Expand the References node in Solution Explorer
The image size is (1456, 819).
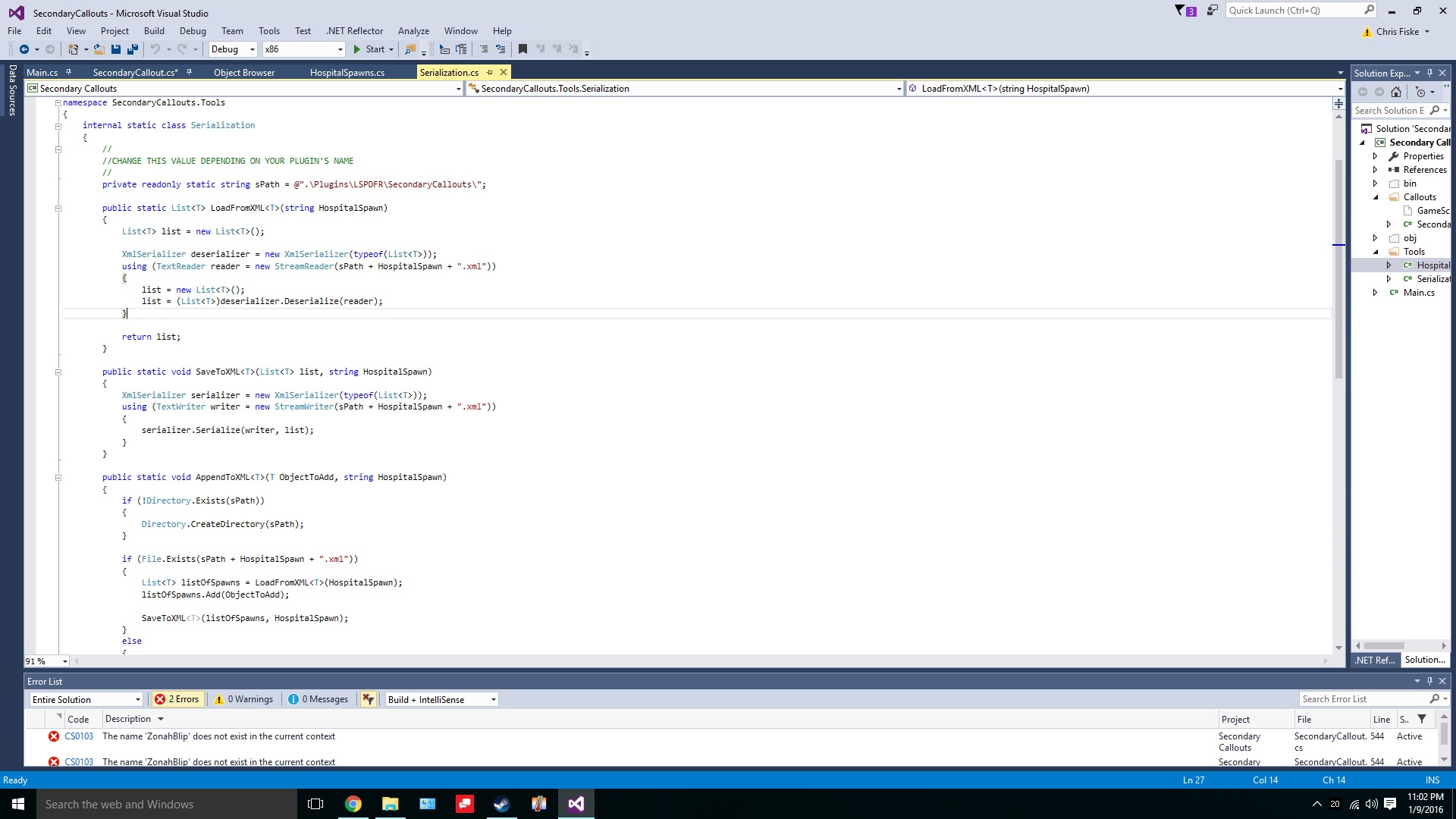click(1375, 170)
